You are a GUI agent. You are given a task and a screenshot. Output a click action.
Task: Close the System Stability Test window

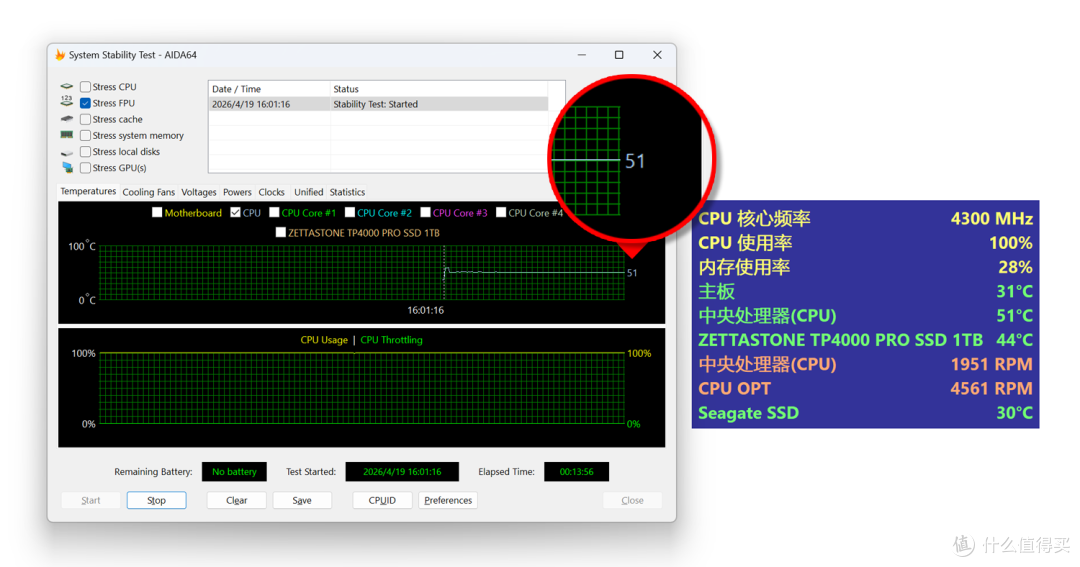657,54
